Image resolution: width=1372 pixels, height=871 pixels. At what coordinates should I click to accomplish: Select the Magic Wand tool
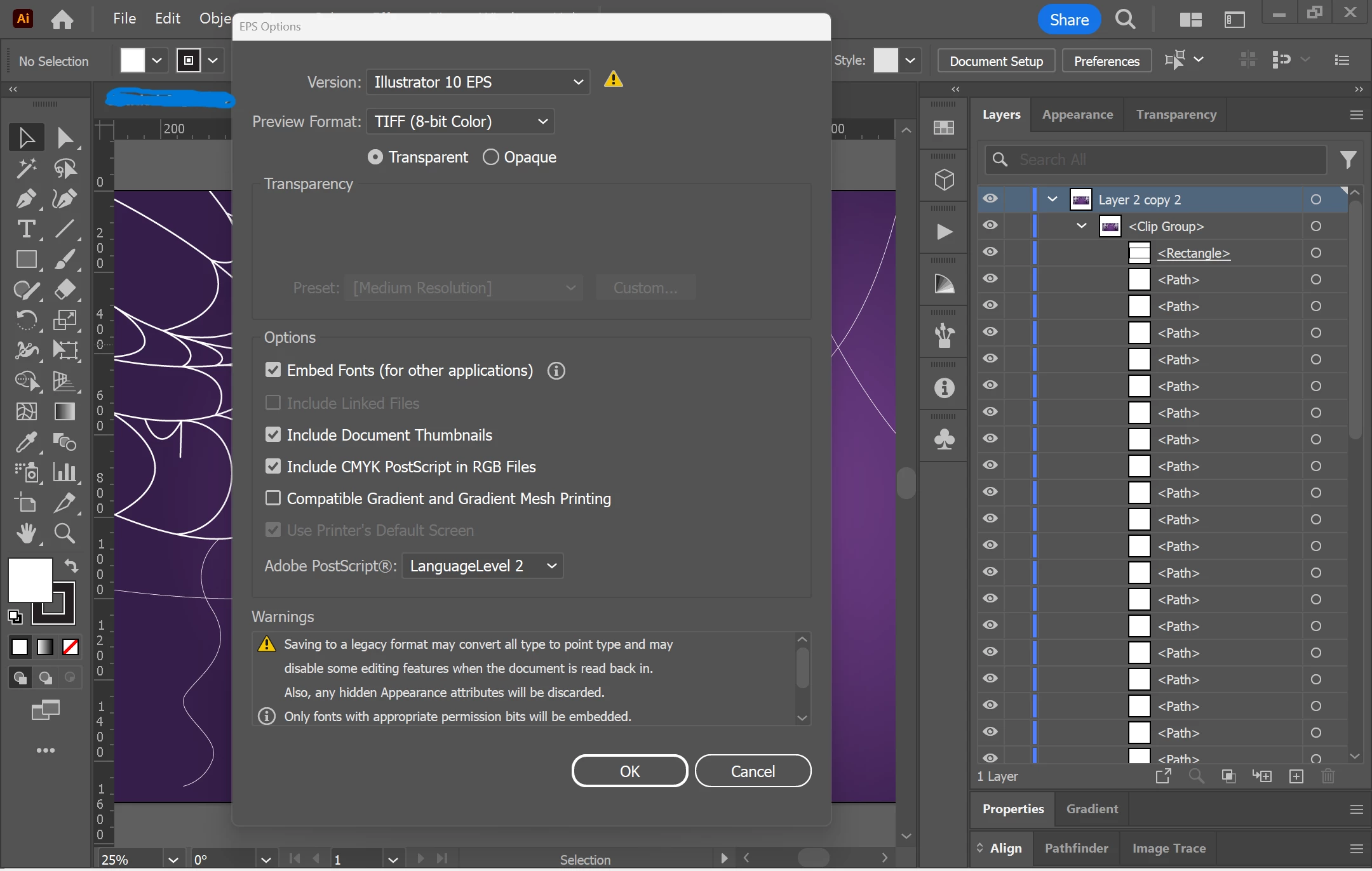click(25, 168)
